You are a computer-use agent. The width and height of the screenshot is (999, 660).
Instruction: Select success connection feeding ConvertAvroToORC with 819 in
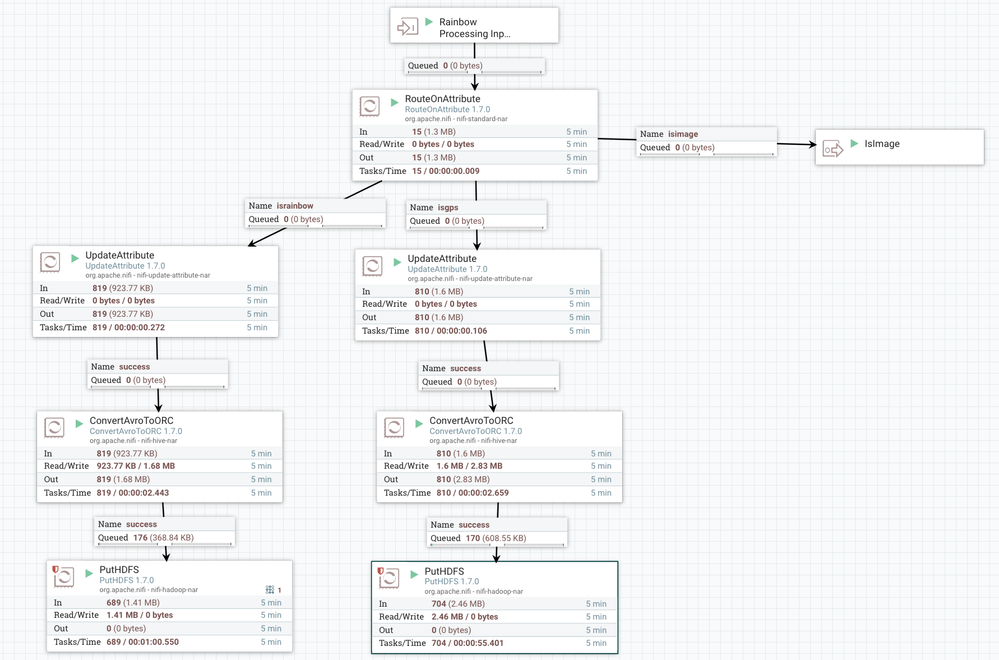[x=157, y=374]
